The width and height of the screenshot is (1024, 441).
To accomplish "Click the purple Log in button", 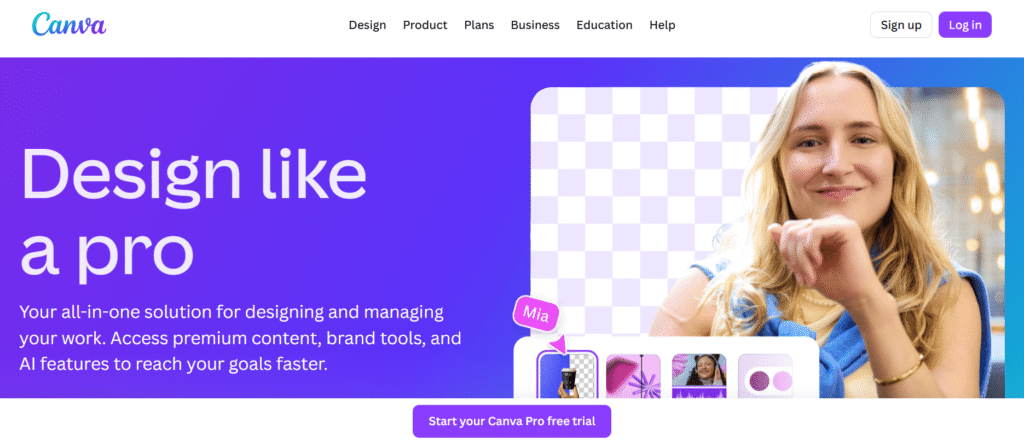I will coord(965,25).
